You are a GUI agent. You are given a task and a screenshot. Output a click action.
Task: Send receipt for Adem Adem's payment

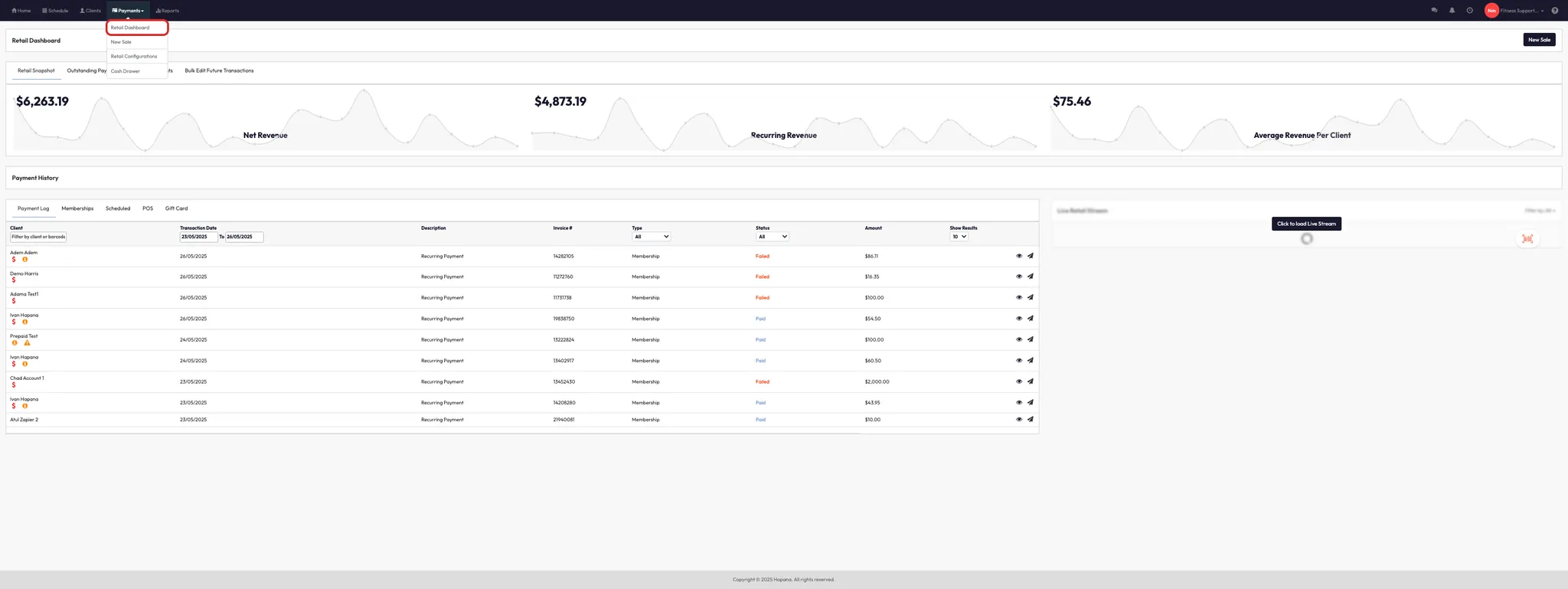click(1030, 256)
